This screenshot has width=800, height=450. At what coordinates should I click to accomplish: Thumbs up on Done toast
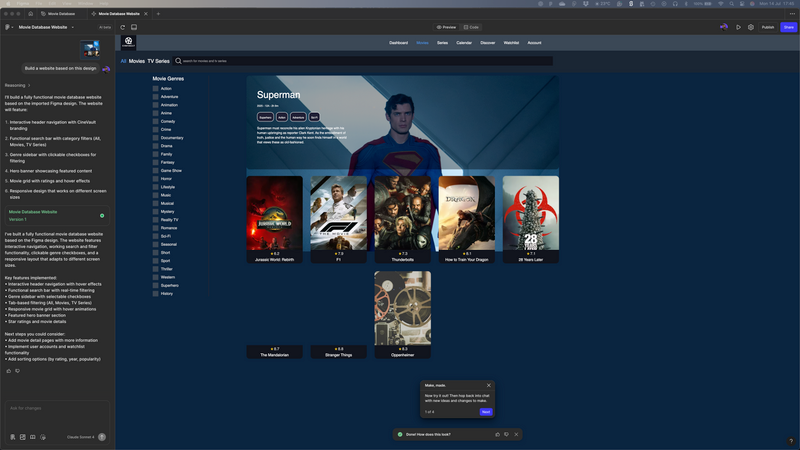pos(497,434)
